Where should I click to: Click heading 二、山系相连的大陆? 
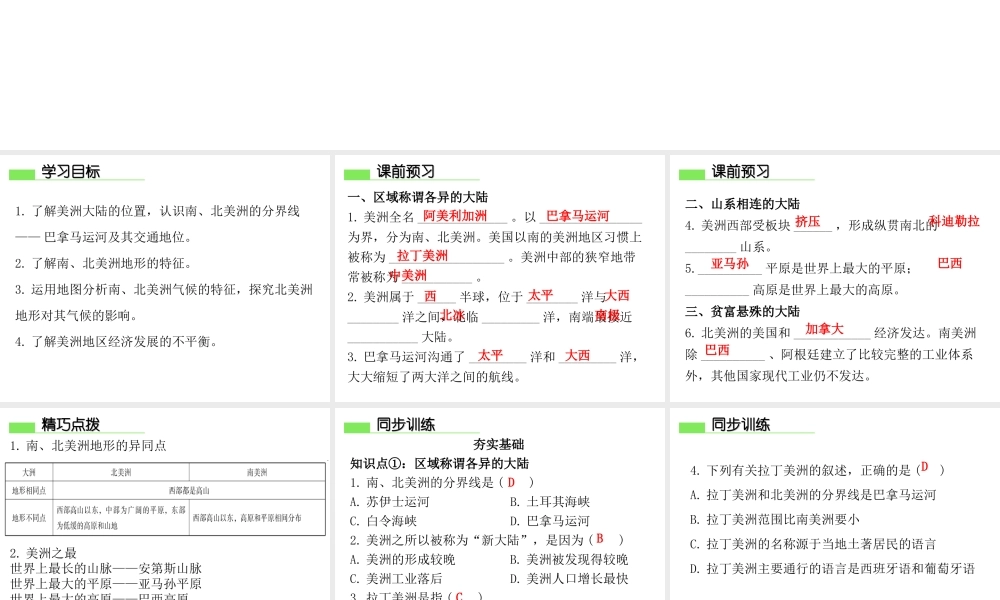click(742, 204)
